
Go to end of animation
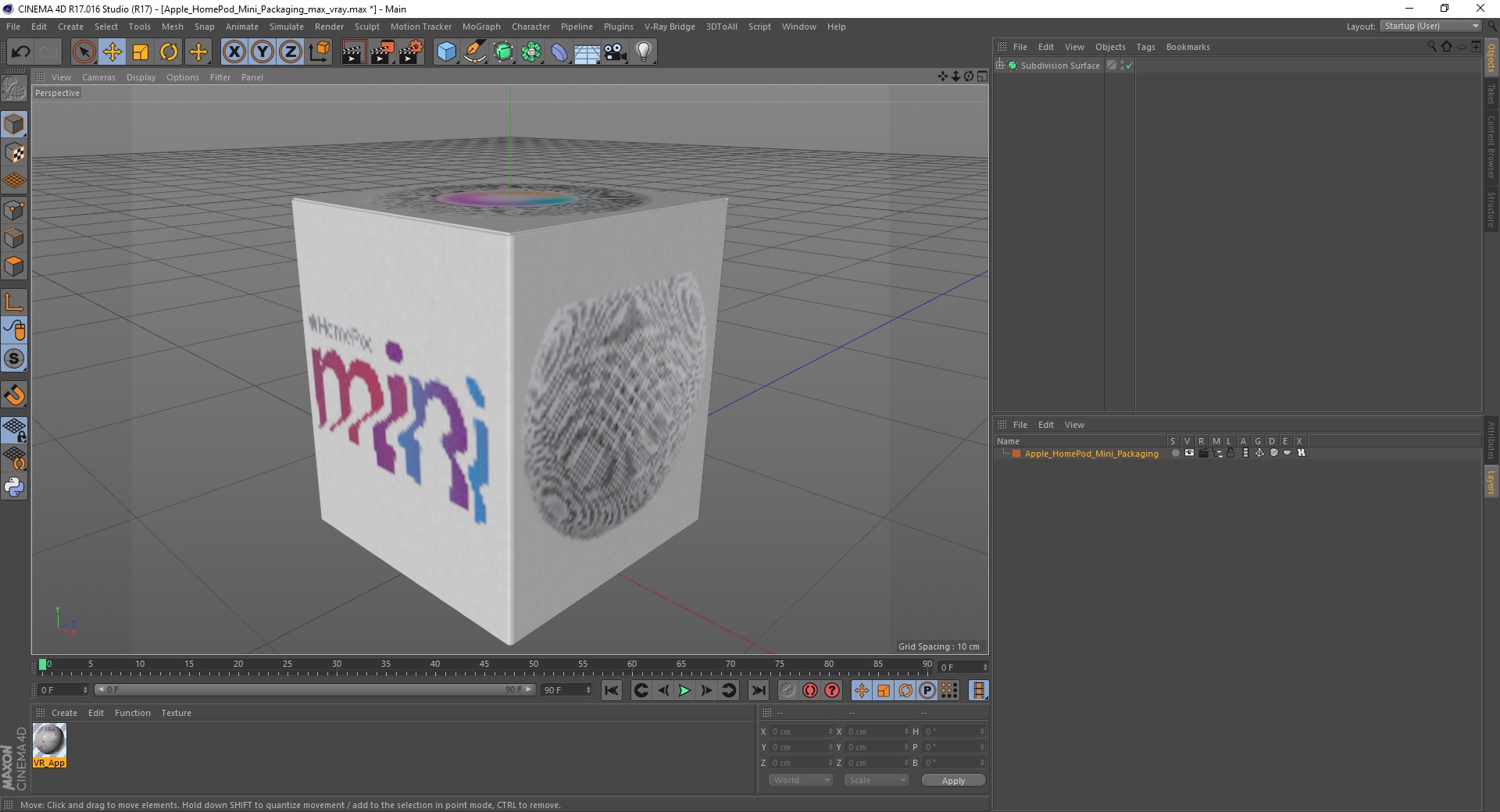coord(758,690)
